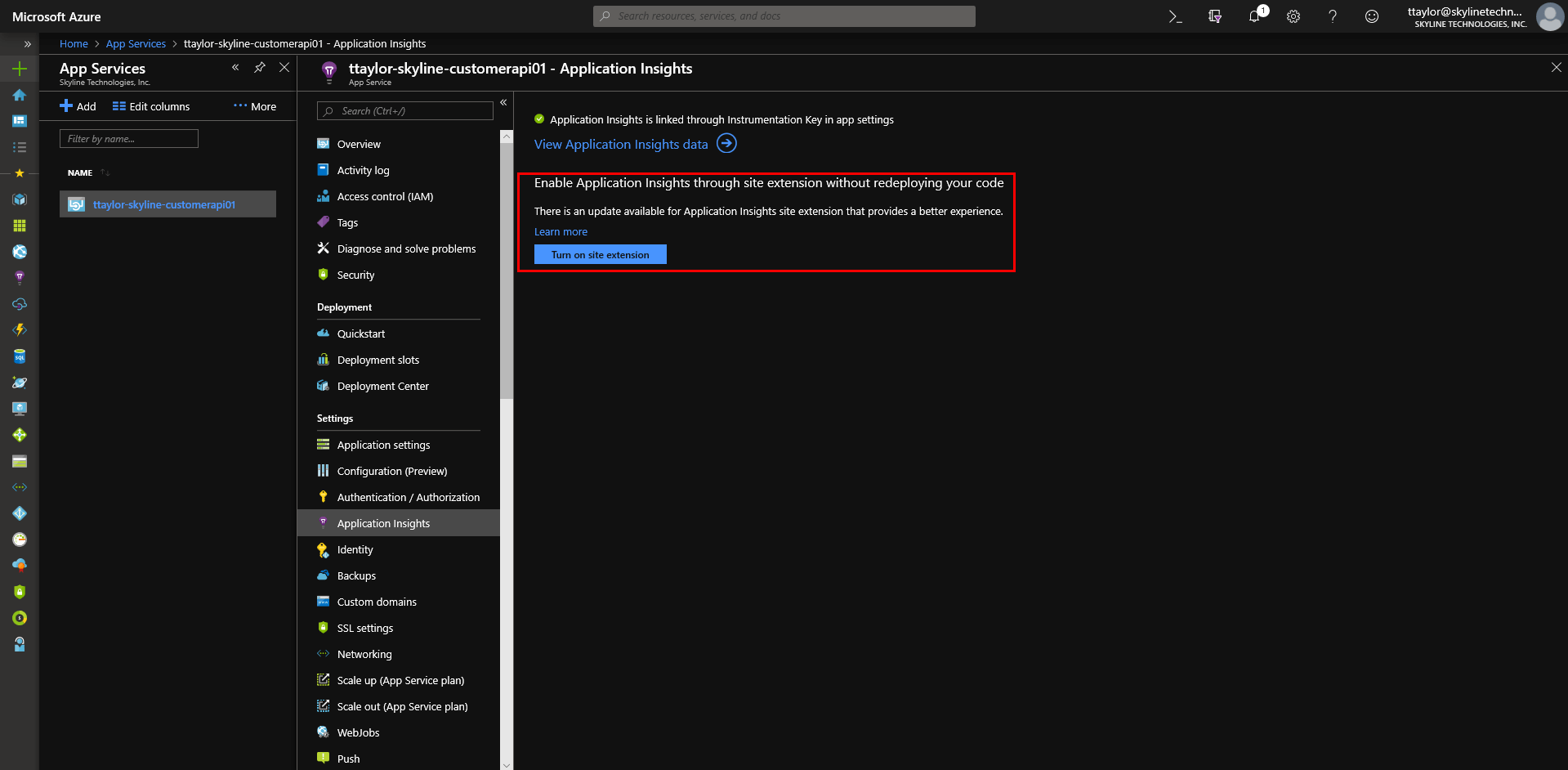
Task: Open Resource groups cube icon in sidebar
Action: [20, 199]
